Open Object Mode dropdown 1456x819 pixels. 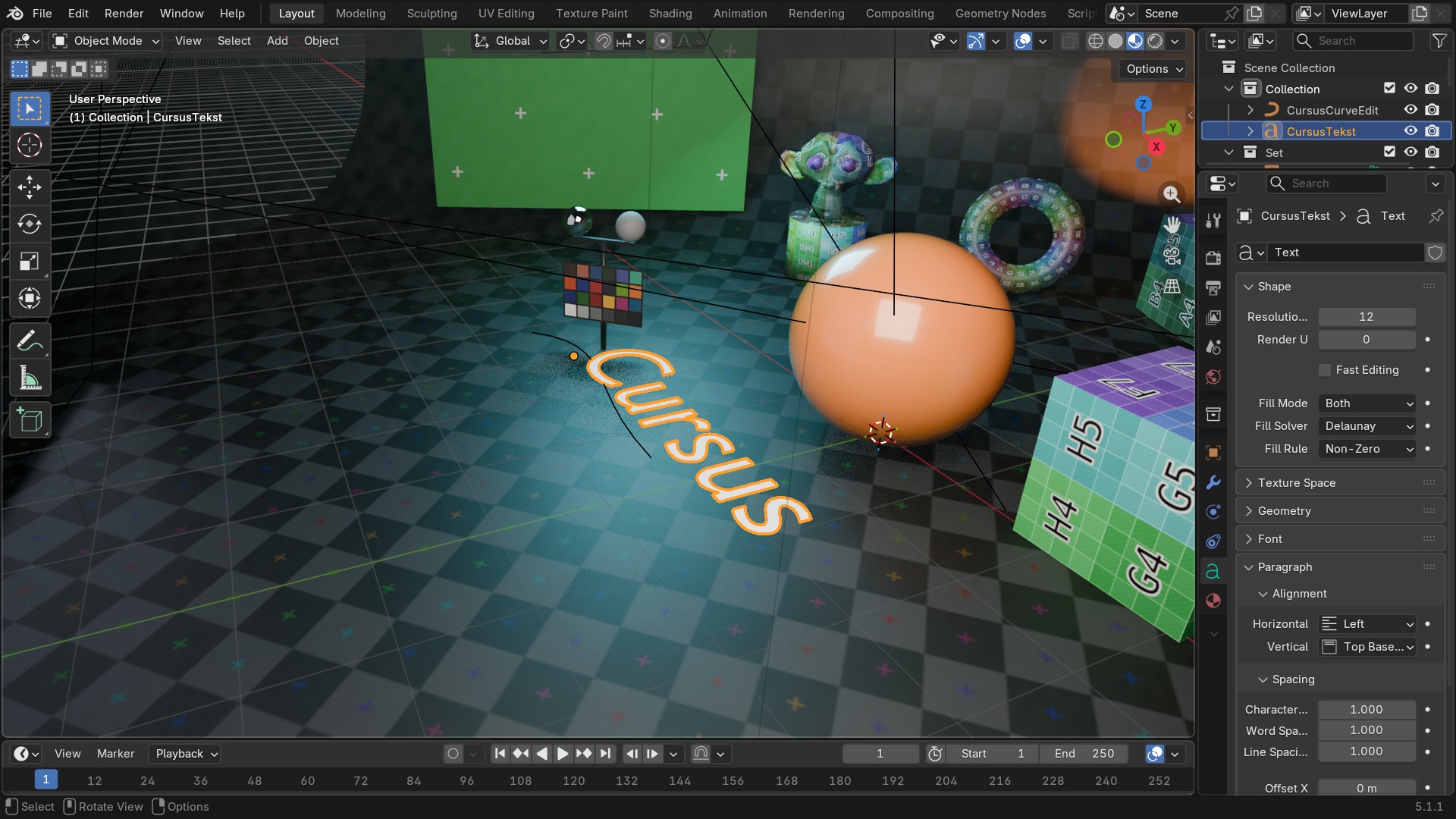point(106,41)
